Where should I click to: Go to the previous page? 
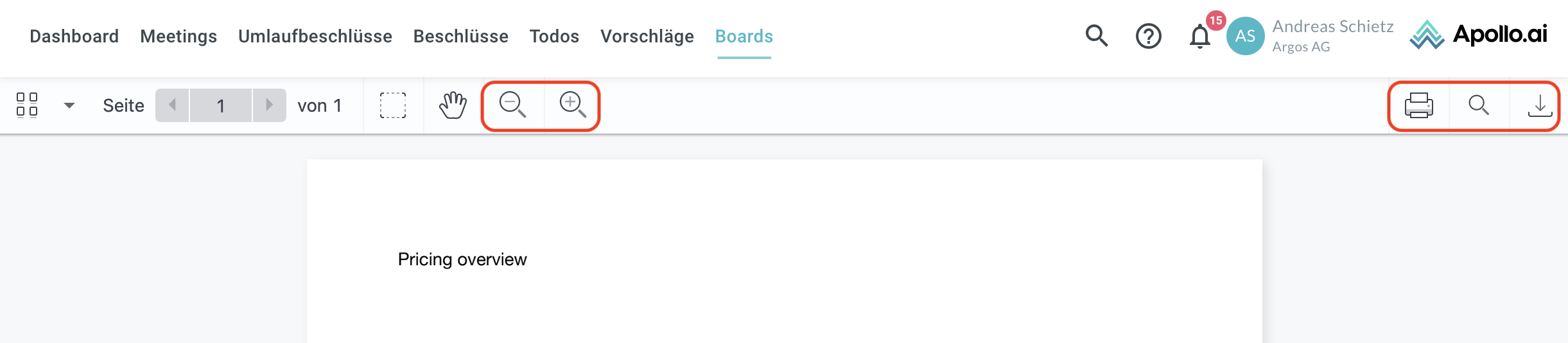(x=172, y=105)
